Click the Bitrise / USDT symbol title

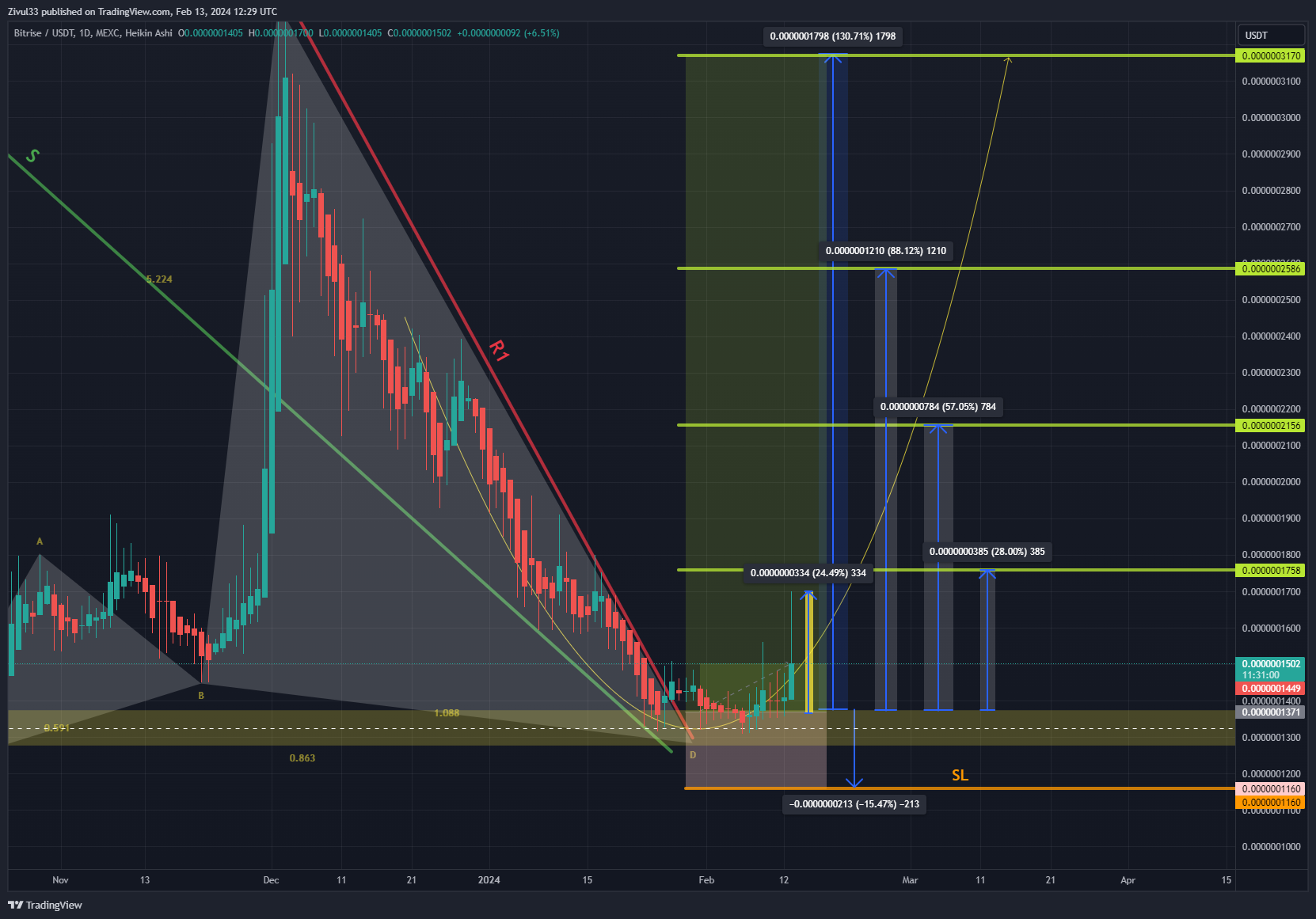pos(44,33)
